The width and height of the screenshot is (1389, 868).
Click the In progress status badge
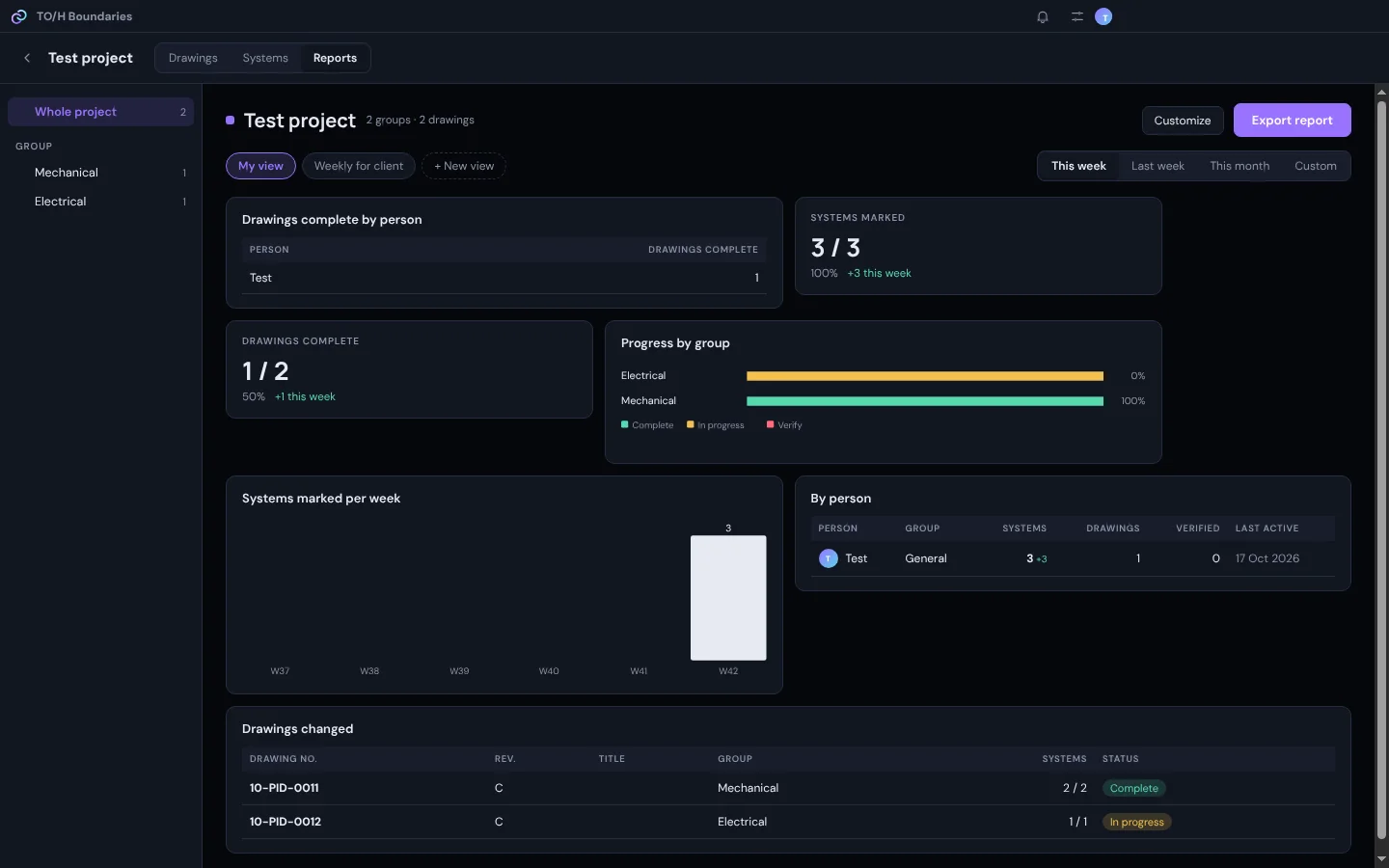(1136, 822)
